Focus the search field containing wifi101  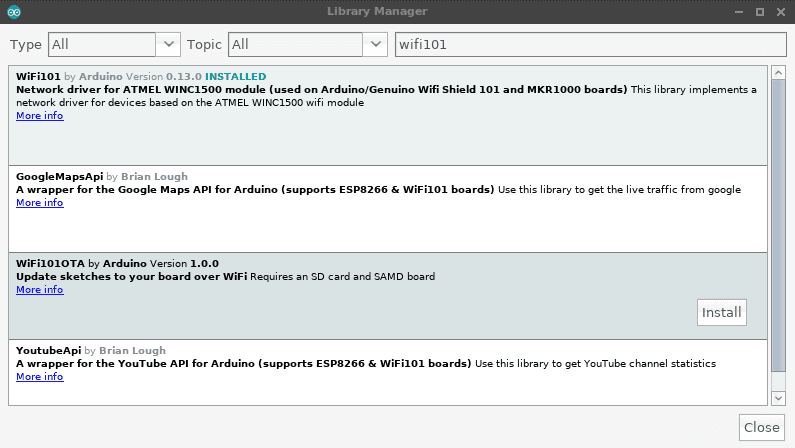pos(590,45)
